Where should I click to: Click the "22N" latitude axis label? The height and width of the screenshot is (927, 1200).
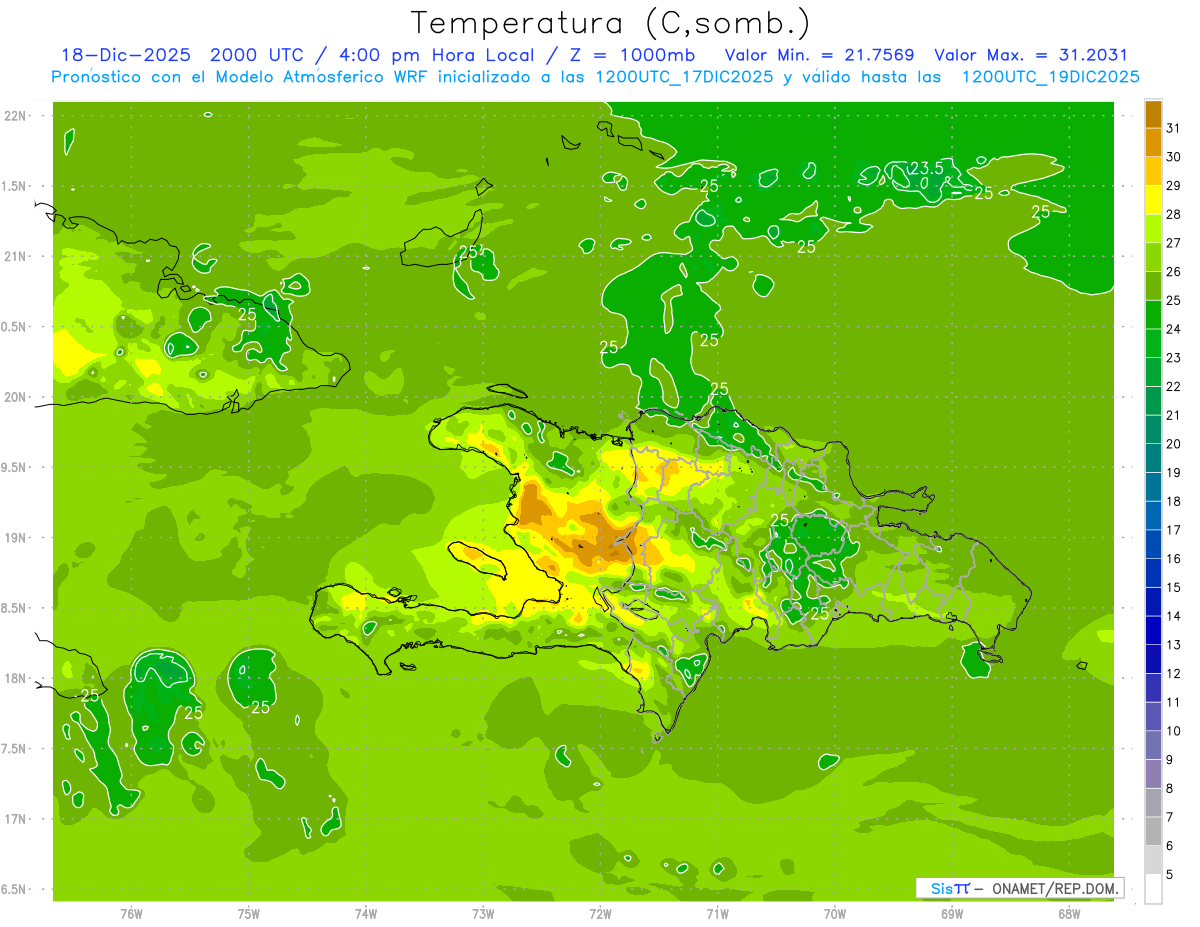[16, 116]
